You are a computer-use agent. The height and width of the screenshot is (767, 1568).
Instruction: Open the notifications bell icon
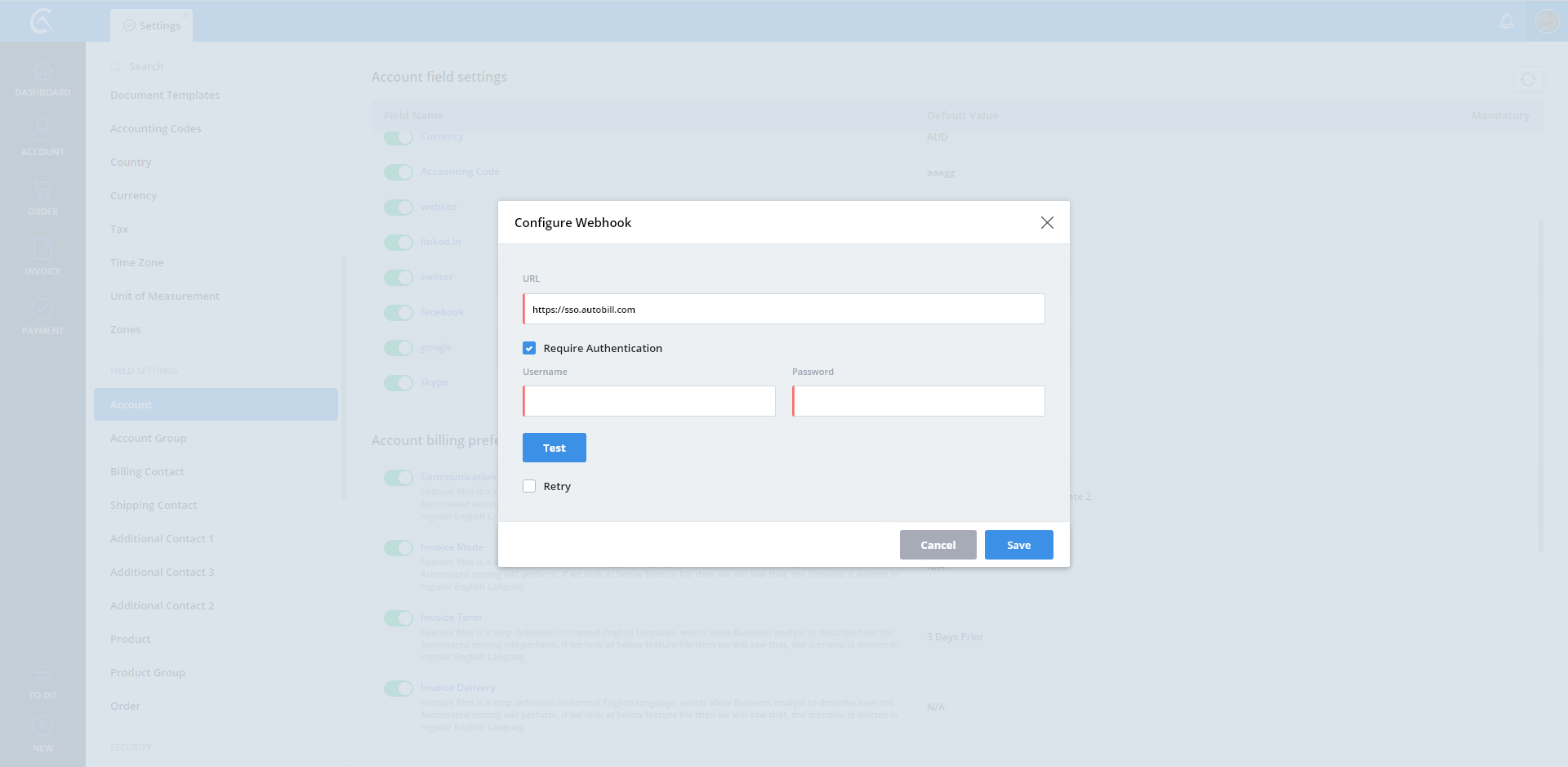pos(1507,22)
